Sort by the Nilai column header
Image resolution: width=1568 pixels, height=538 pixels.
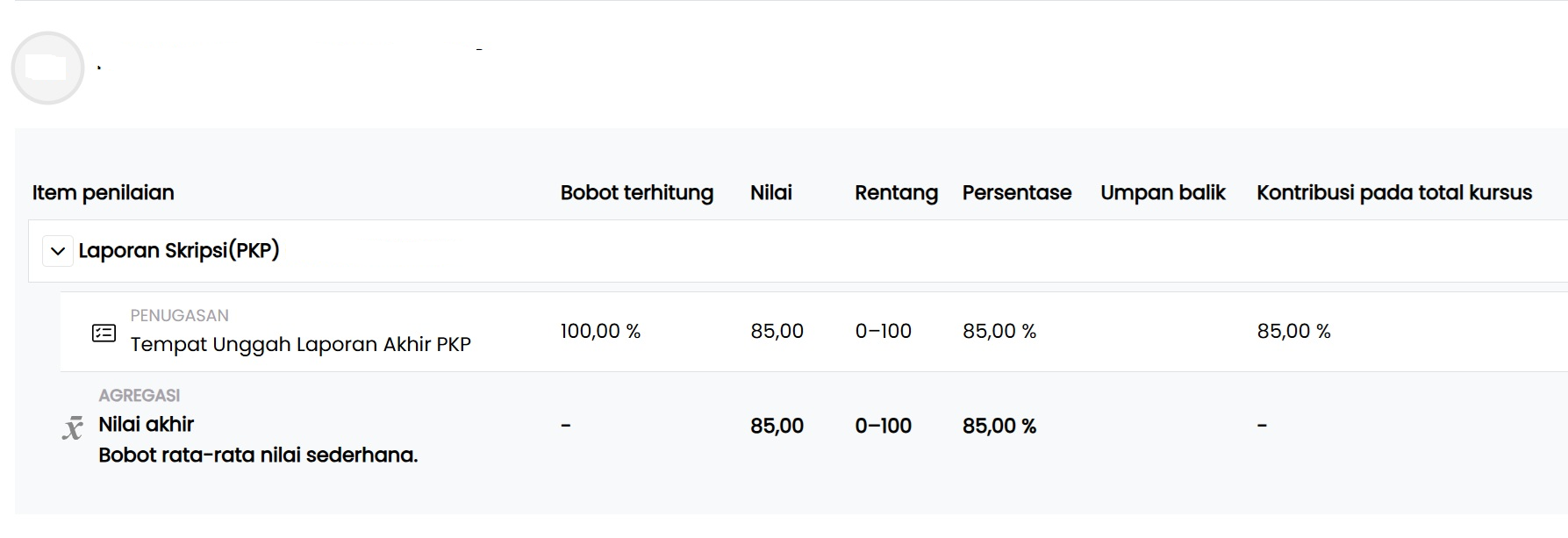771,192
